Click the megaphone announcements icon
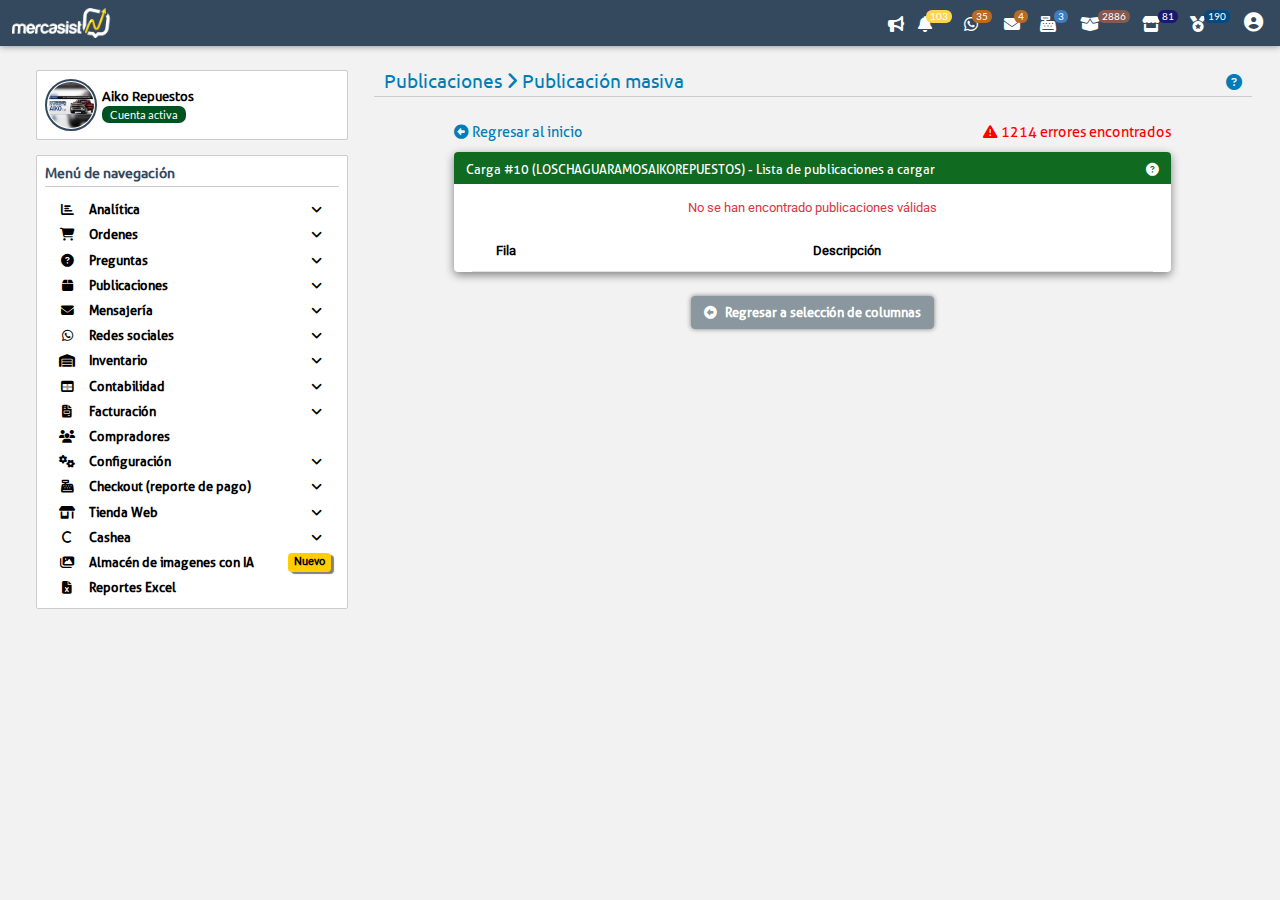 896,24
